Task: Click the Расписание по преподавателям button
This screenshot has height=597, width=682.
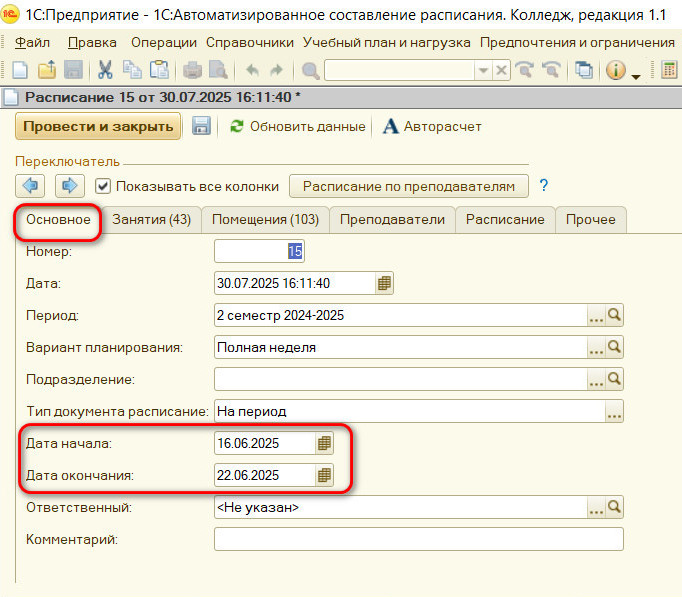Action: point(409,186)
